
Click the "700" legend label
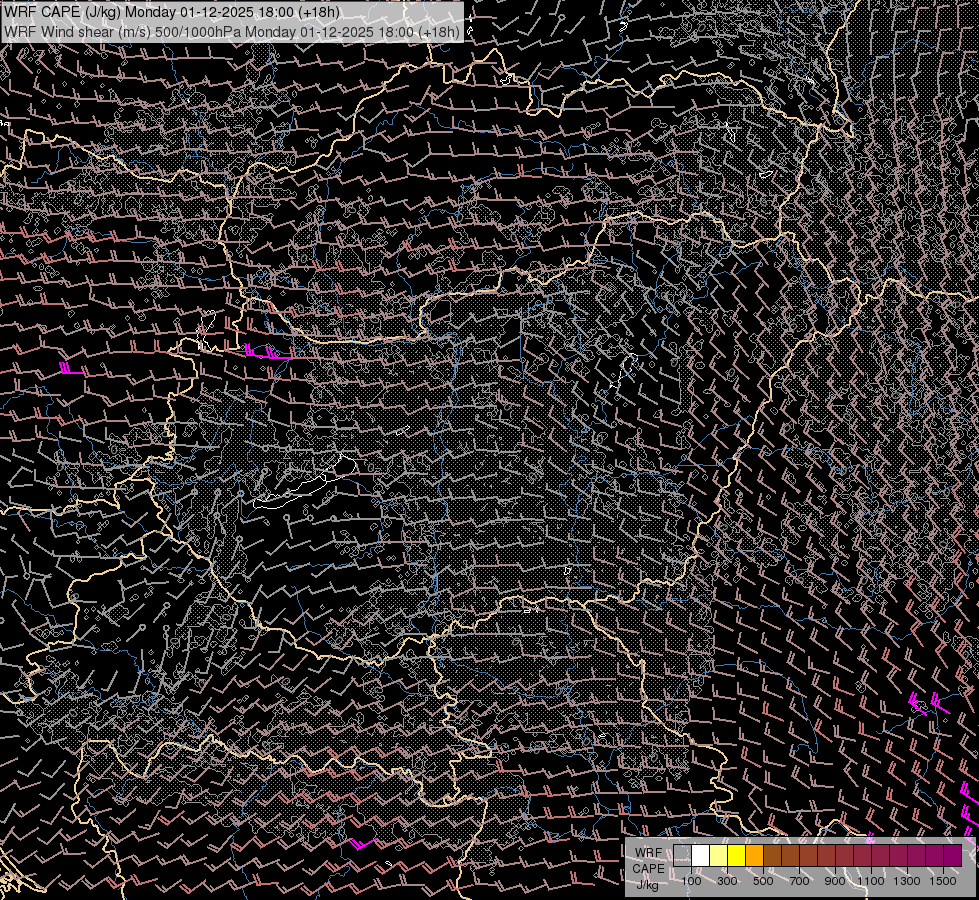click(799, 881)
